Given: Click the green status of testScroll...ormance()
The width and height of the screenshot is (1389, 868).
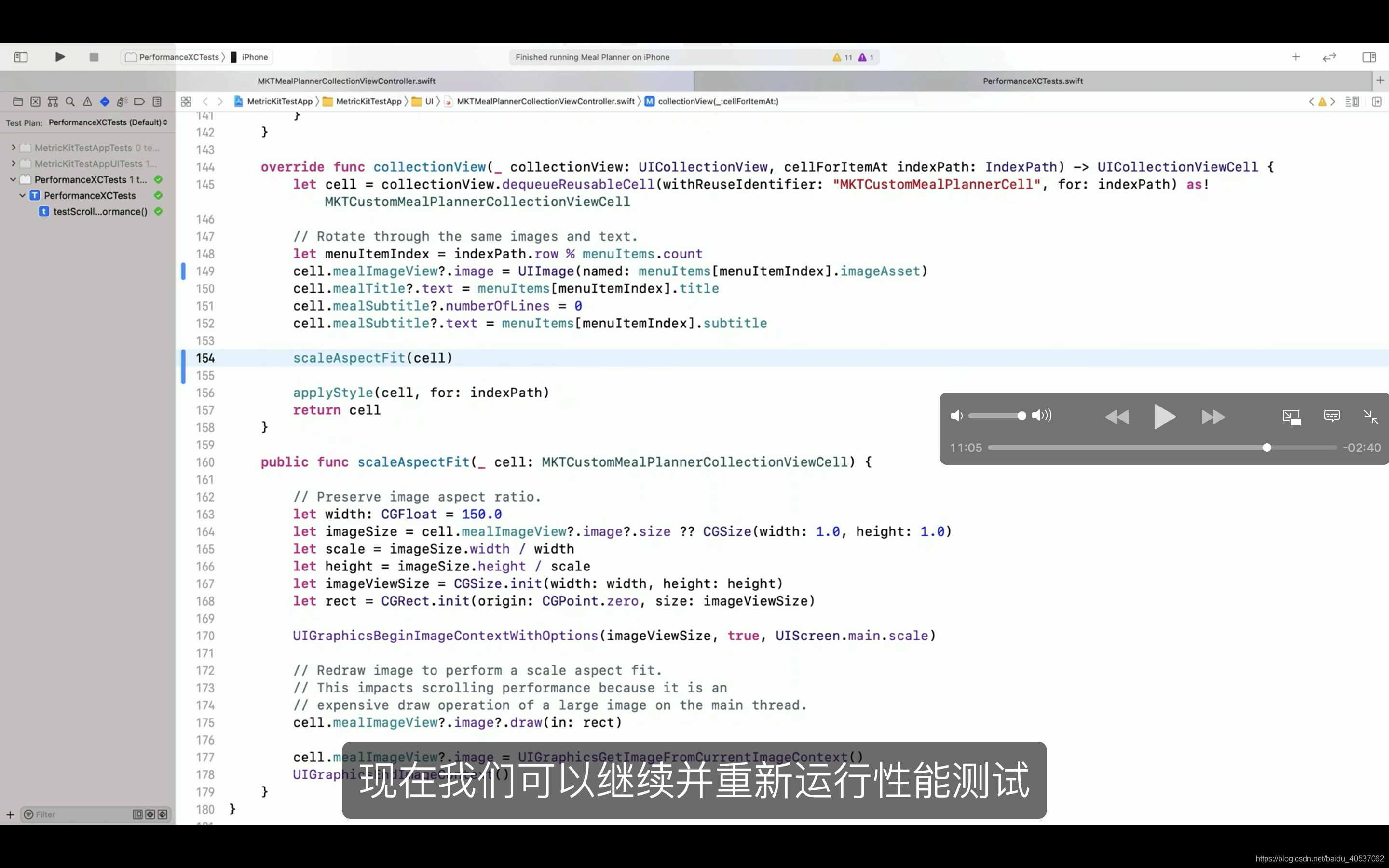Looking at the screenshot, I should coord(158,211).
